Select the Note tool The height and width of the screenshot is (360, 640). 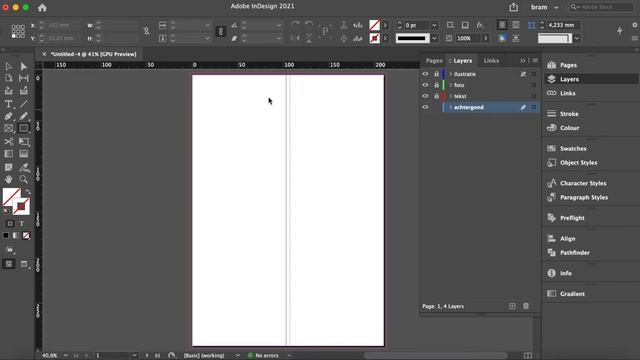[9, 167]
